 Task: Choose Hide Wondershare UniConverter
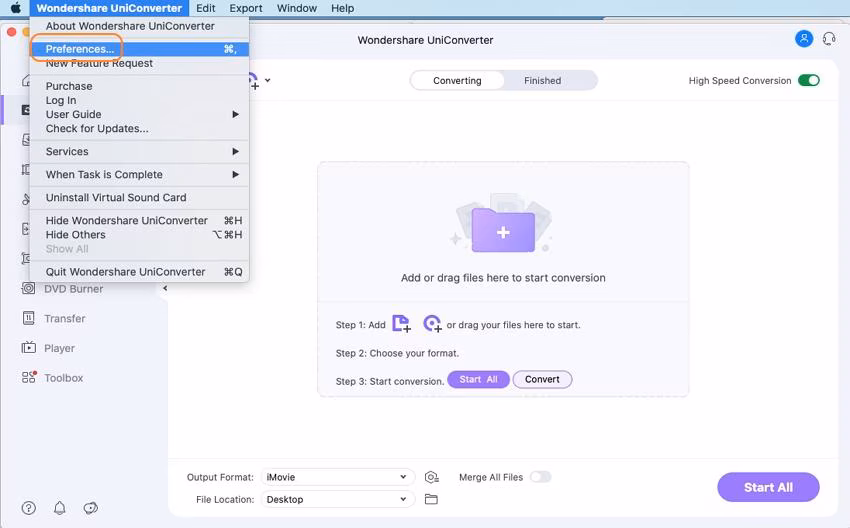pyautogui.click(x=139, y=221)
